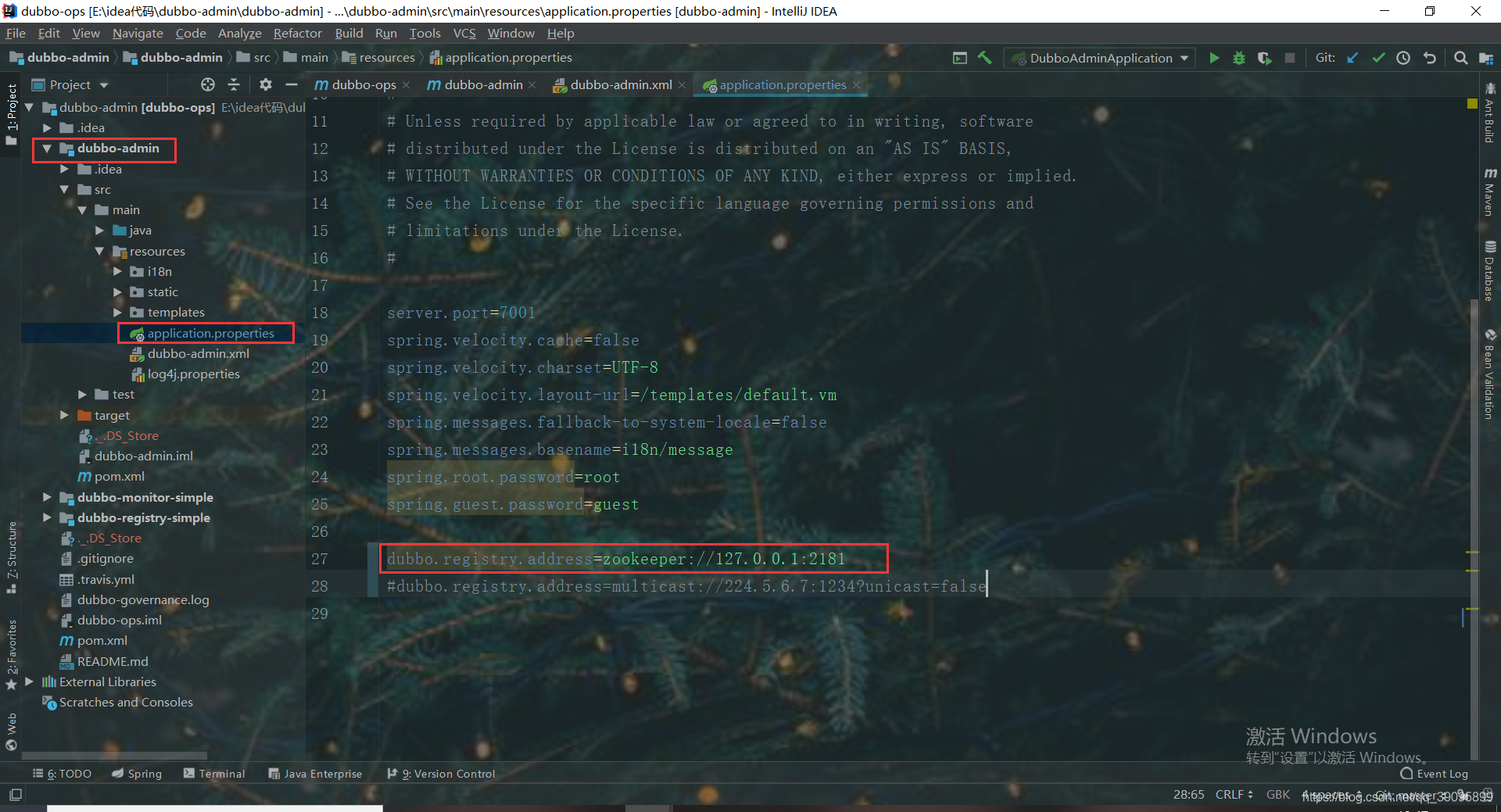Collapse the resources folder
Image resolution: width=1501 pixels, height=812 pixels.
click(x=99, y=251)
